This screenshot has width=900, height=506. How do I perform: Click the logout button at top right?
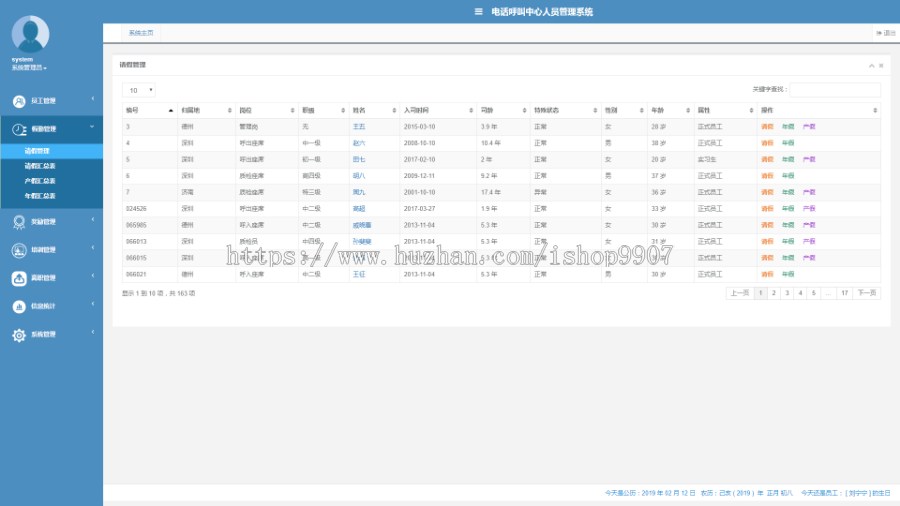(886, 33)
